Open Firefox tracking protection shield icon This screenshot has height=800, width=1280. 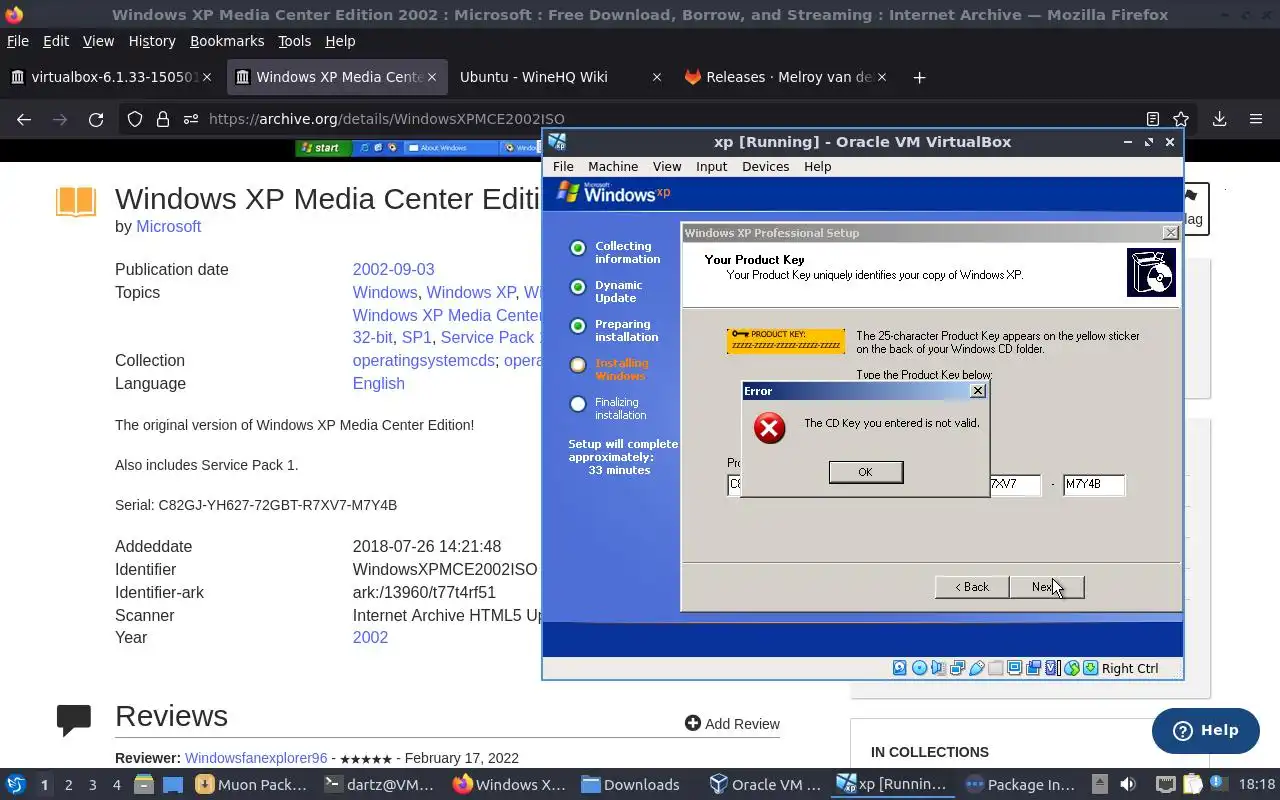pyautogui.click(x=135, y=119)
